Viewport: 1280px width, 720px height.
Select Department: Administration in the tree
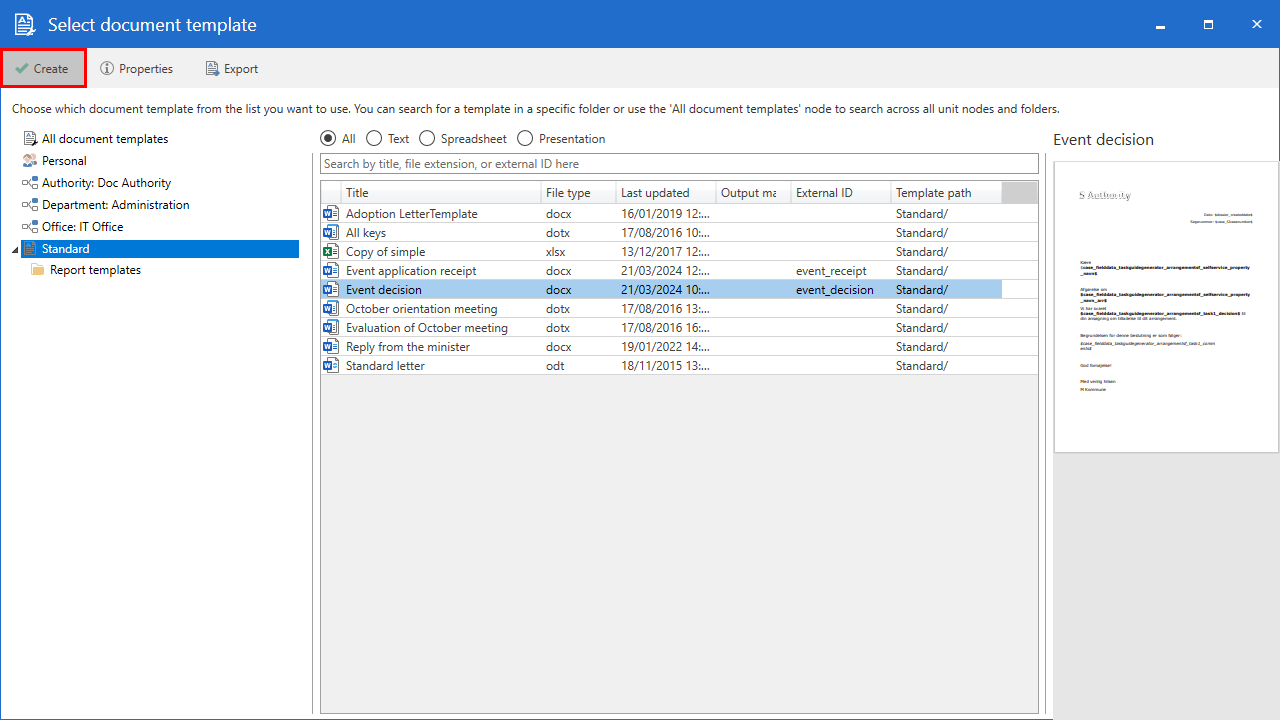[115, 205]
